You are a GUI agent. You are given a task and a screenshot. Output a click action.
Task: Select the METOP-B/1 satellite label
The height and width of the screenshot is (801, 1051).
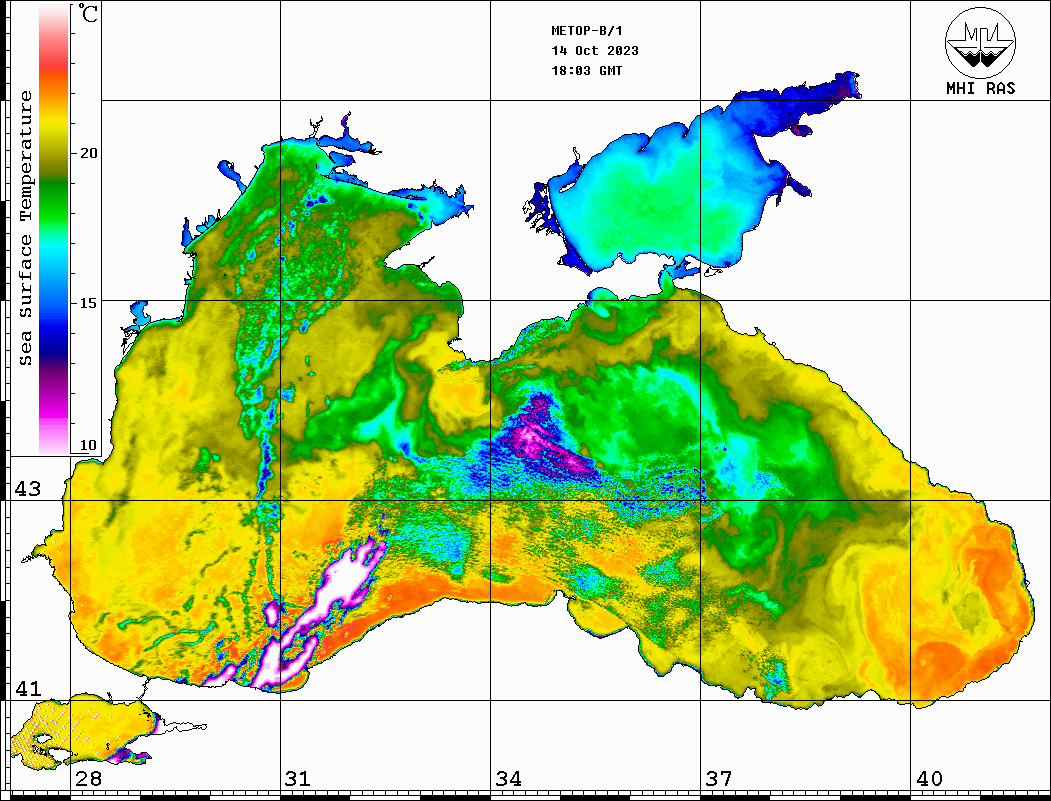point(586,31)
